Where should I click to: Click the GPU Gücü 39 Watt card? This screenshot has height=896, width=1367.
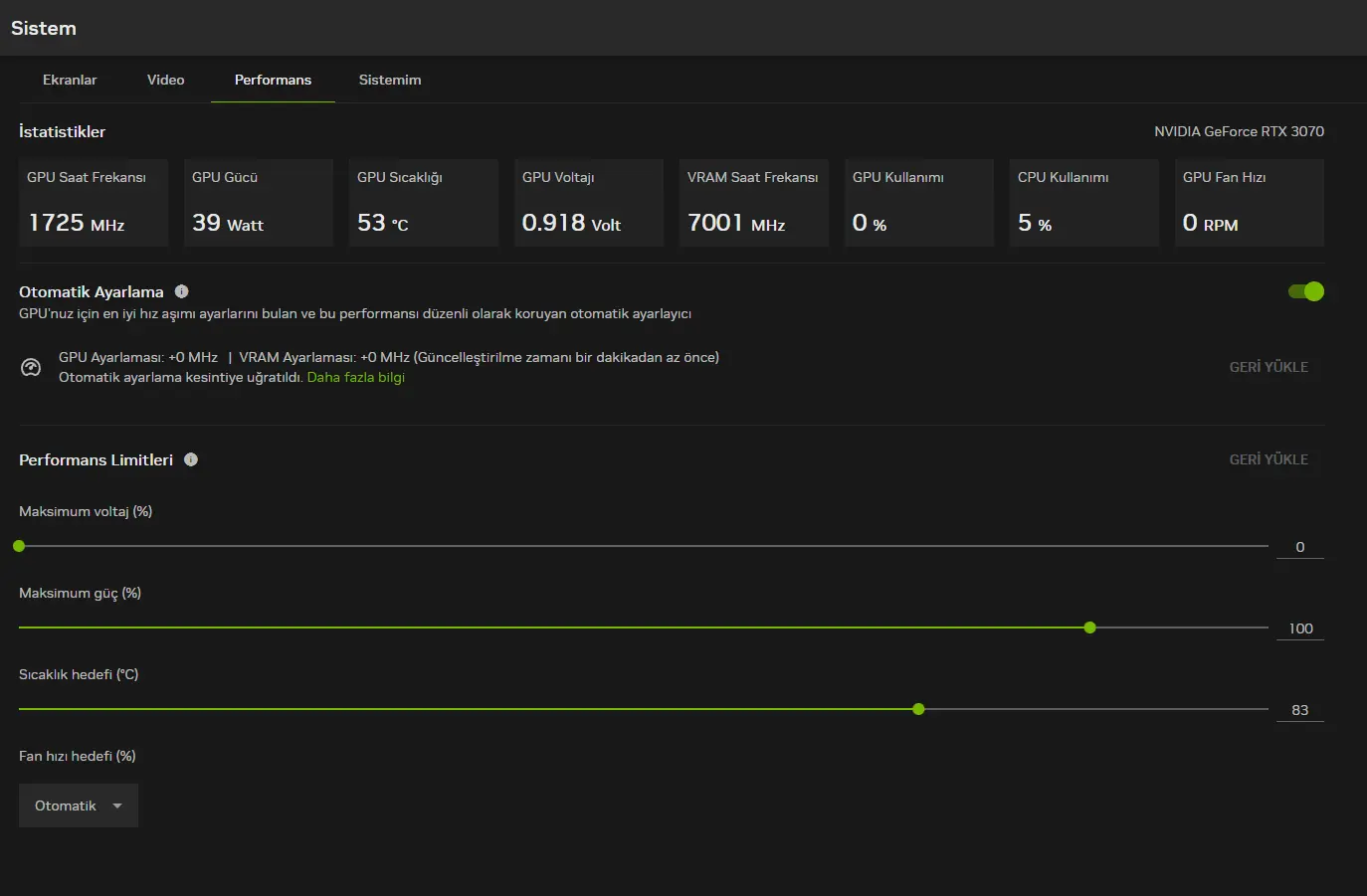[259, 203]
